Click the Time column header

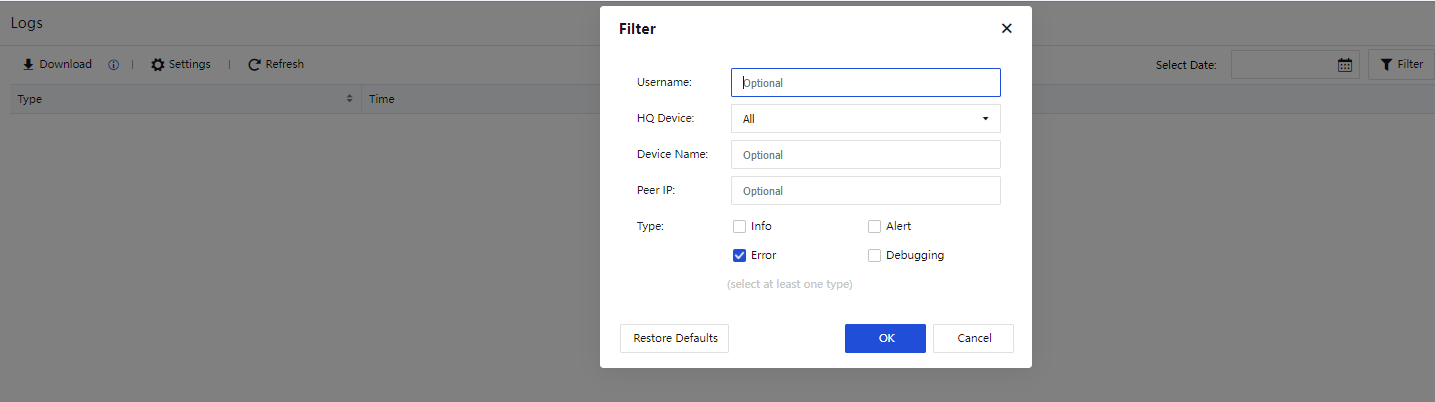pos(382,99)
